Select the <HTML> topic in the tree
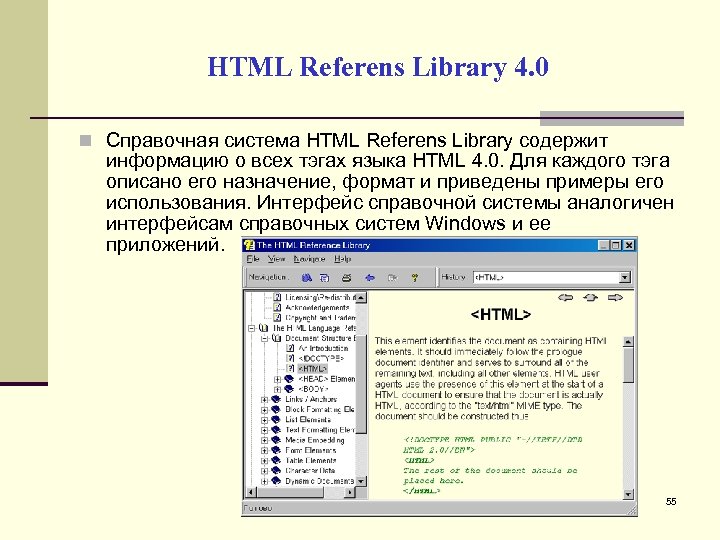 (313, 369)
